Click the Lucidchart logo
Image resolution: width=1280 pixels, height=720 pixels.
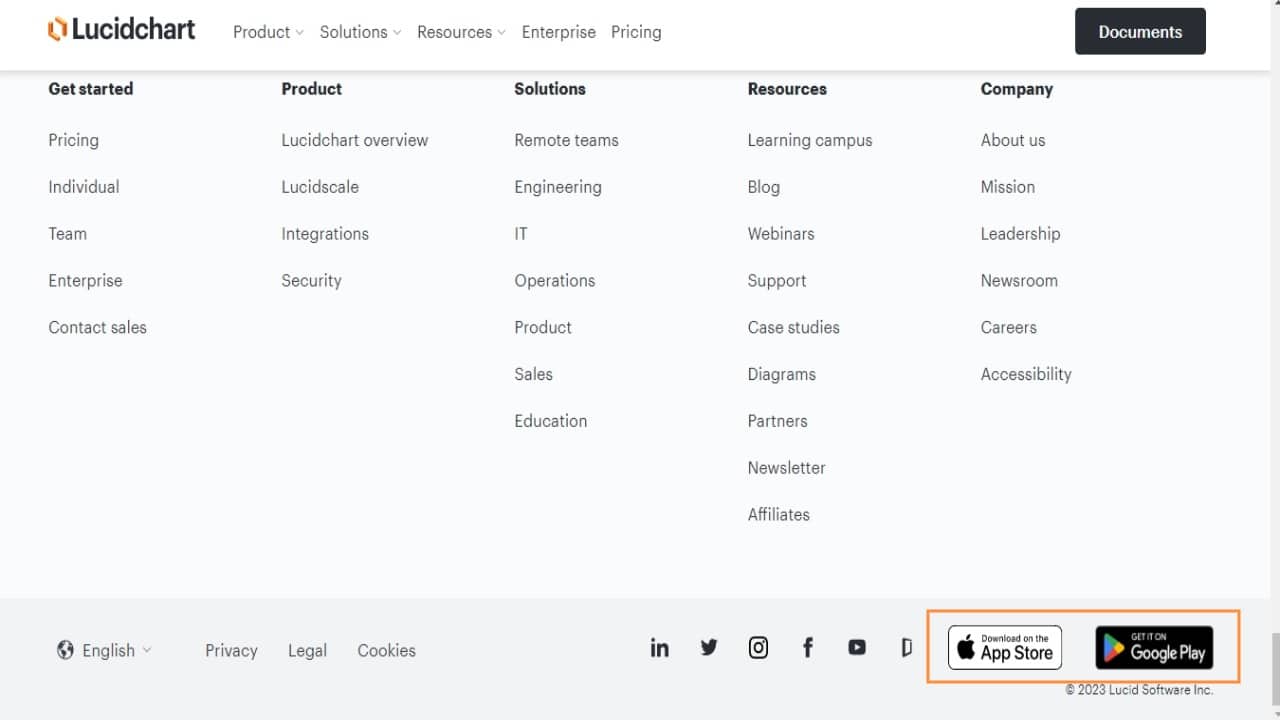click(x=121, y=30)
